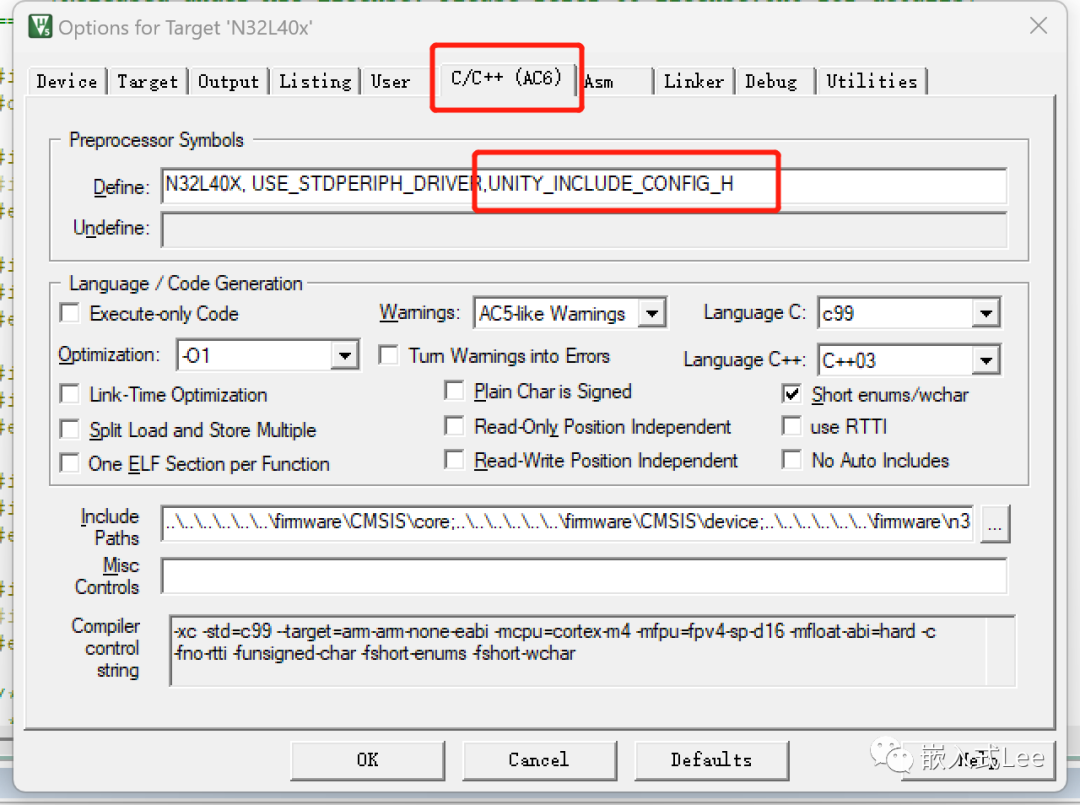Switch to the Asm tab

(x=616, y=81)
